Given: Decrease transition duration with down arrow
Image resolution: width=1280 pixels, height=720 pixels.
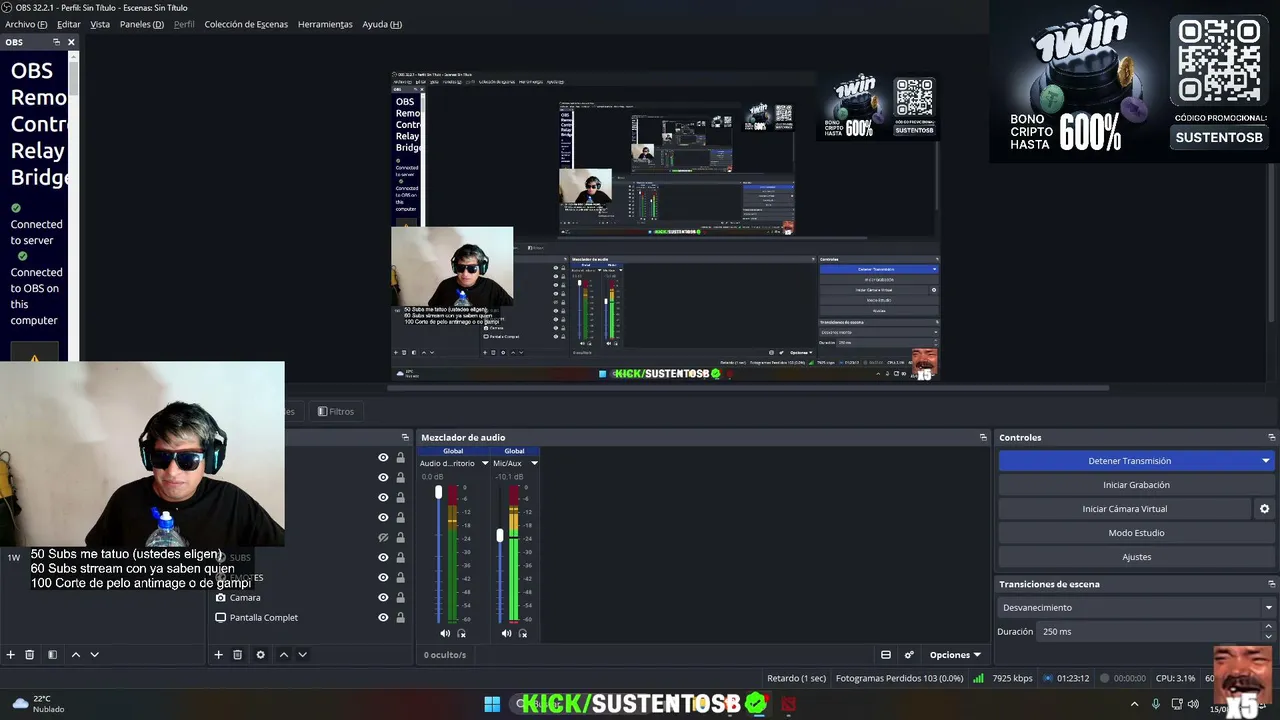Looking at the screenshot, I should 1269,636.
